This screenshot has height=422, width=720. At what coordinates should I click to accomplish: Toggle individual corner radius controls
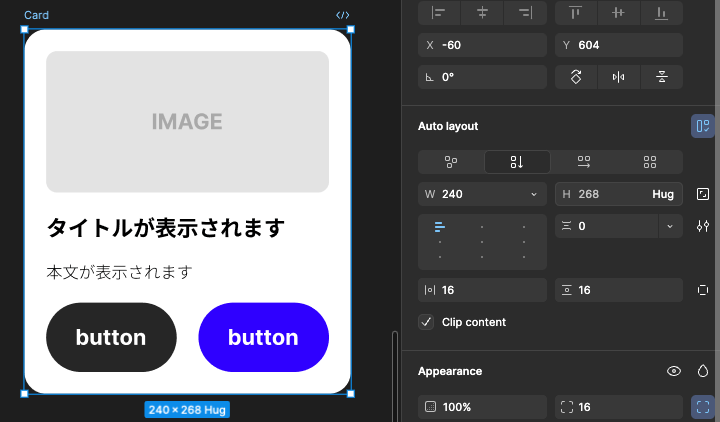(x=703, y=407)
